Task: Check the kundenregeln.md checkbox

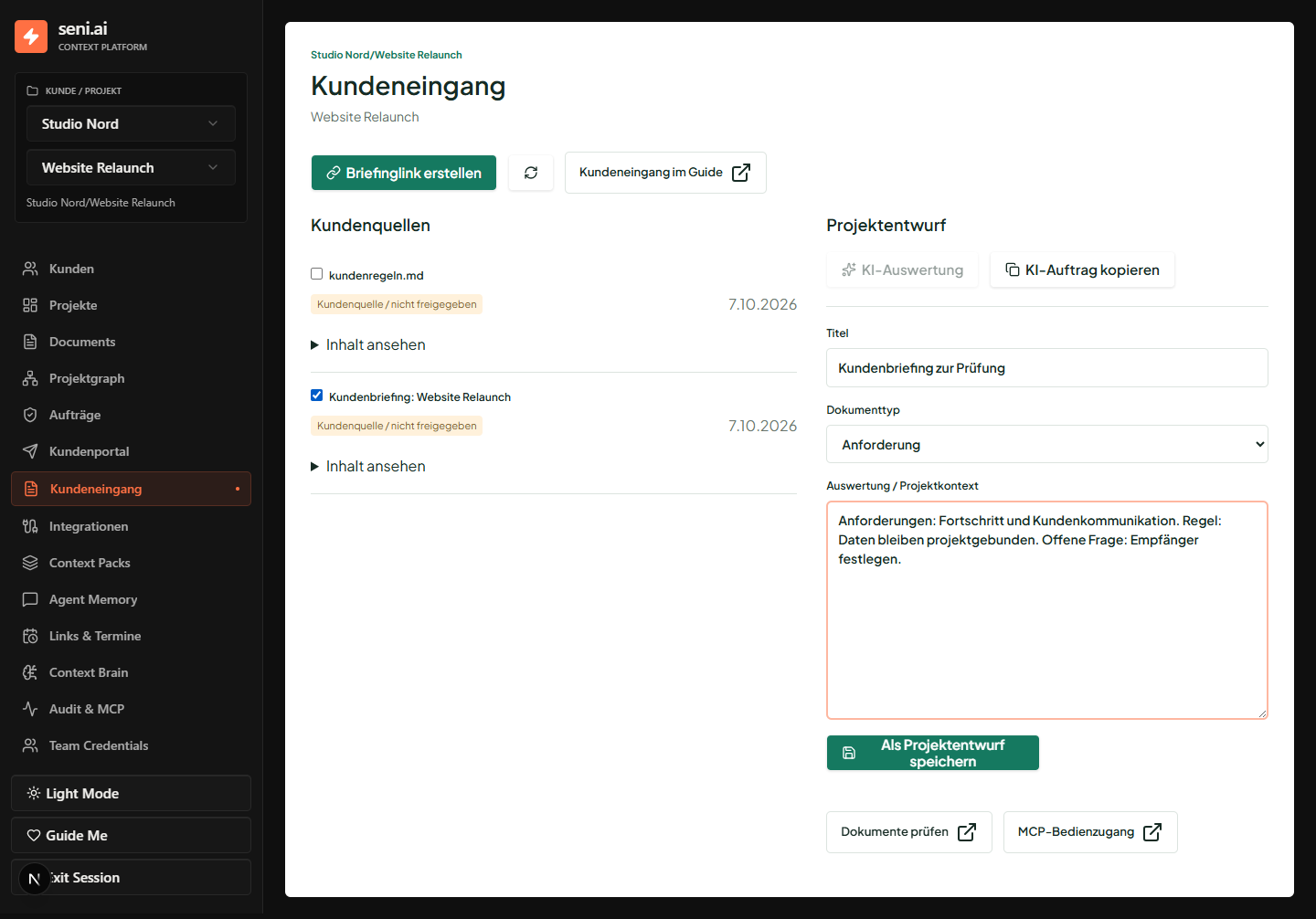Action: point(316,274)
